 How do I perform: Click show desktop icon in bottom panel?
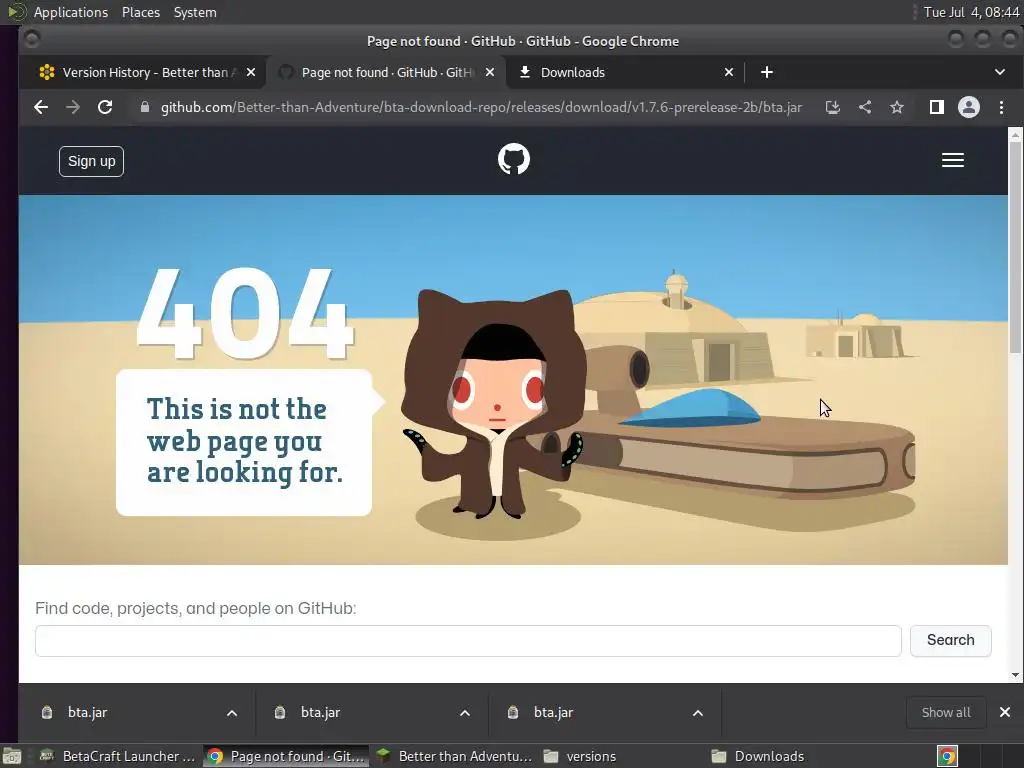[x=12, y=756]
